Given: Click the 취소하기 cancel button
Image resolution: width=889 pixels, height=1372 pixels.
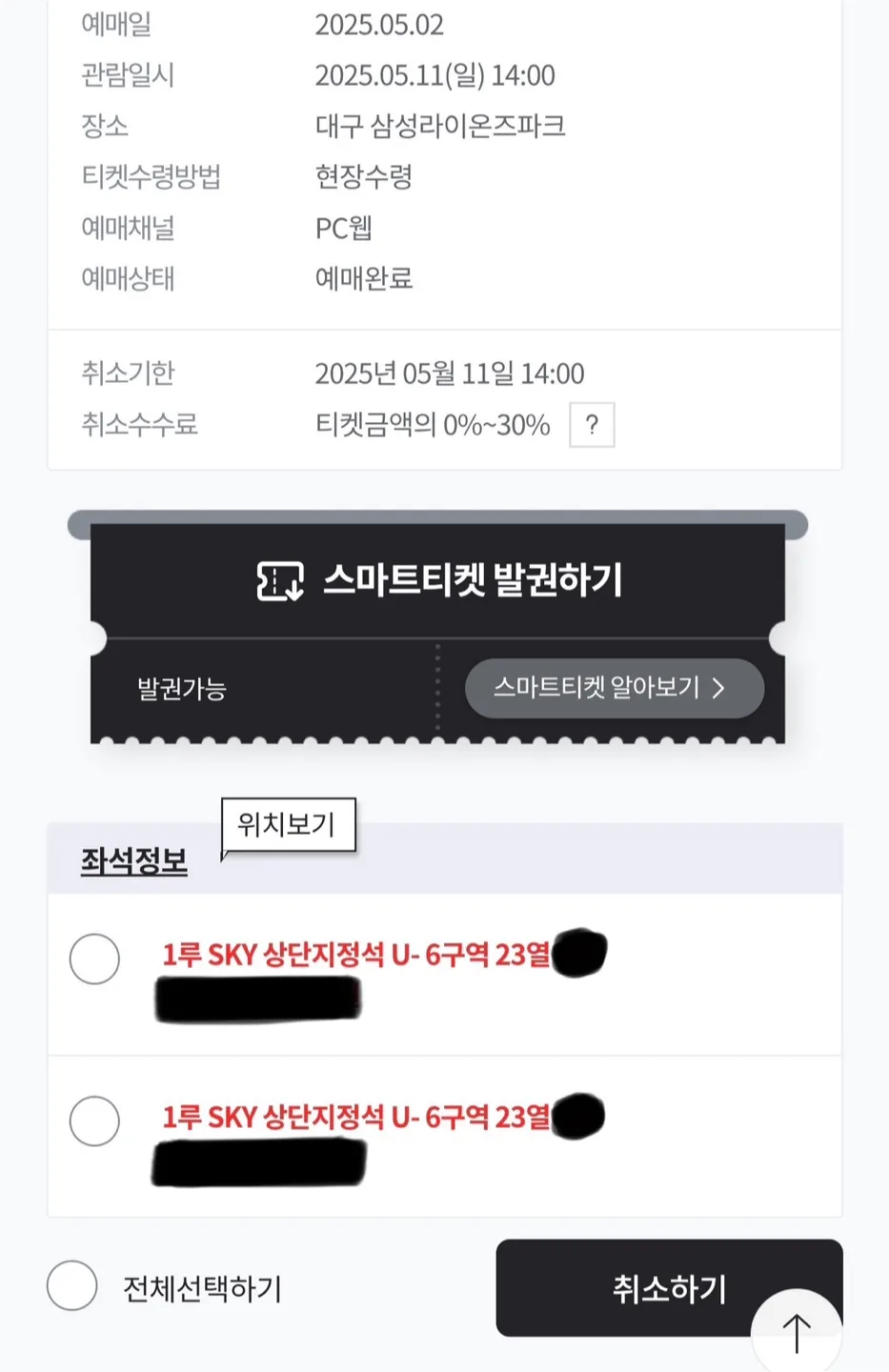Looking at the screenshot, I should (669, 1288).
